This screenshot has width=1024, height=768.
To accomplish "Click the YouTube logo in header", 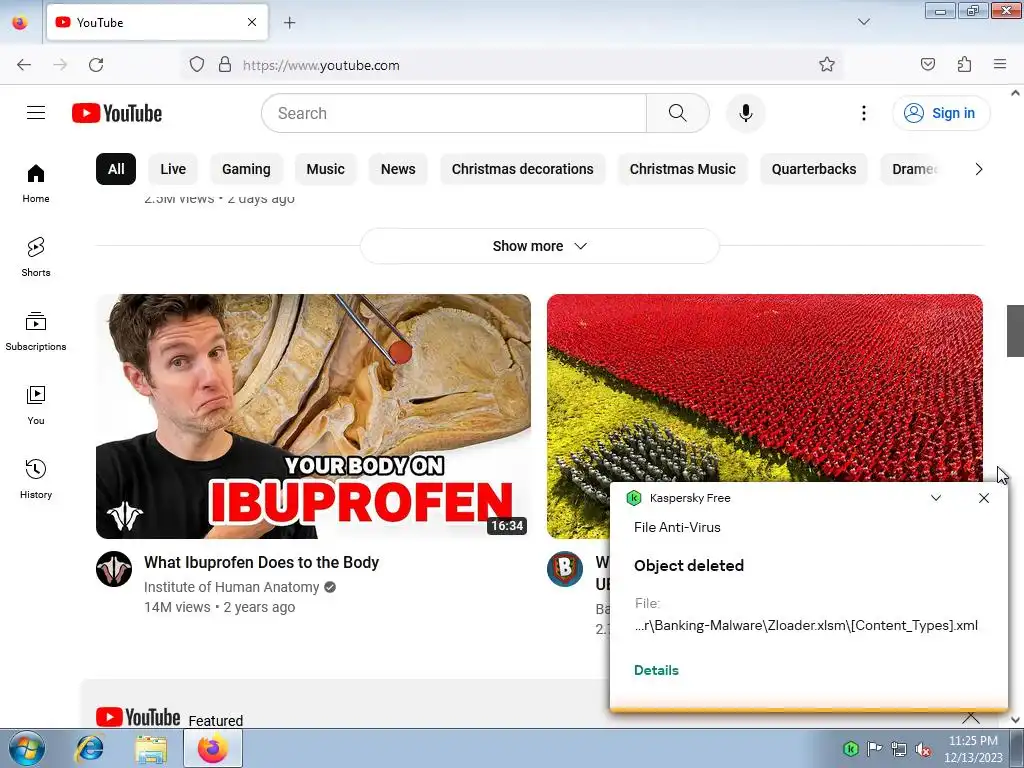I will tap(117, 113).
